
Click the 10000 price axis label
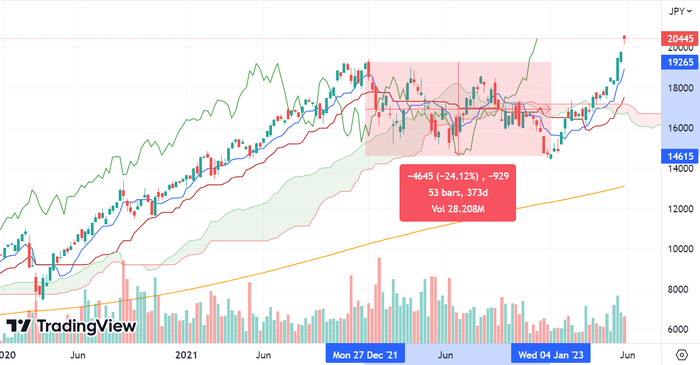pyautogui.click(x=681, y=249)
